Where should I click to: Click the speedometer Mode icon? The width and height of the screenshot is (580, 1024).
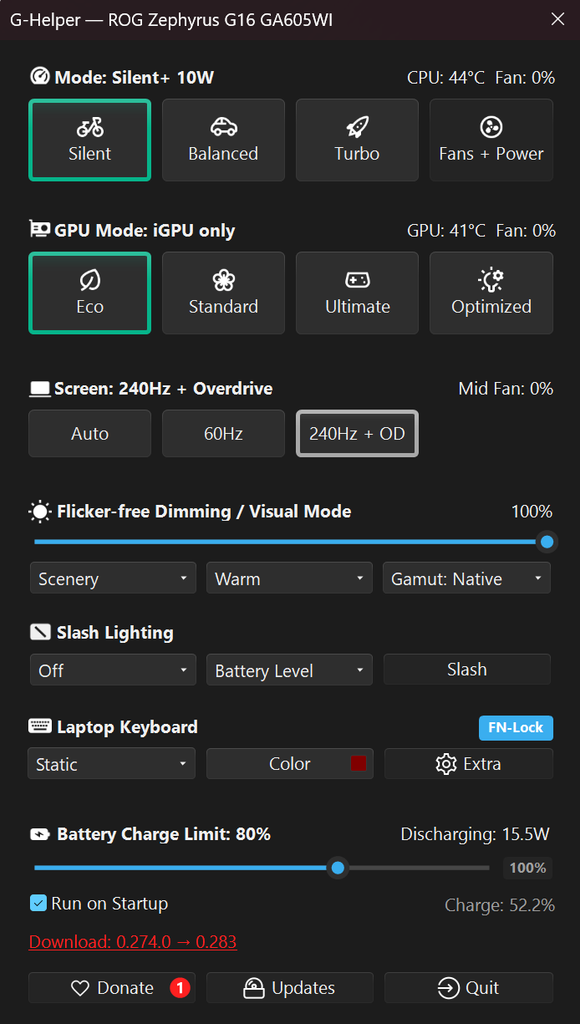[39, 77]
